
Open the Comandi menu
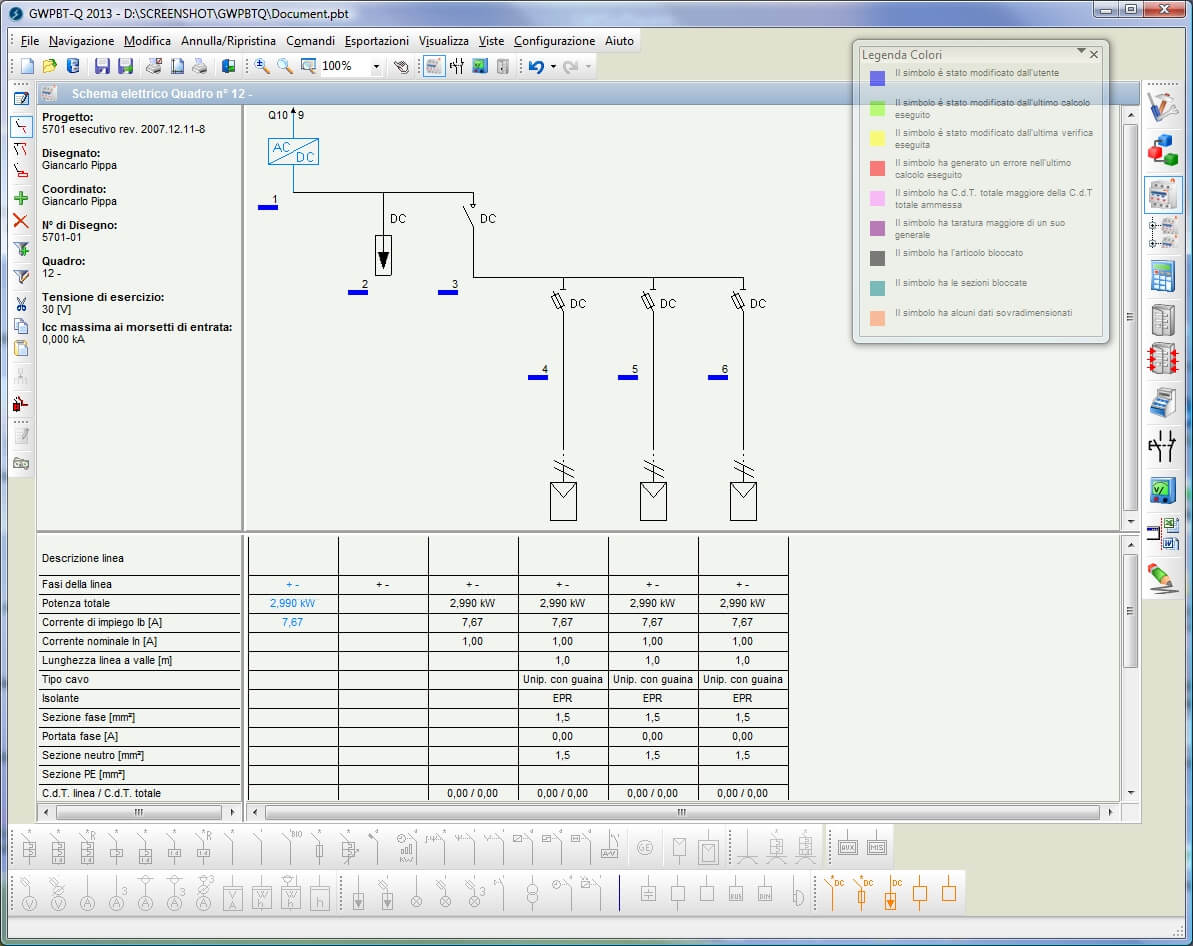(x=310, y=40)
